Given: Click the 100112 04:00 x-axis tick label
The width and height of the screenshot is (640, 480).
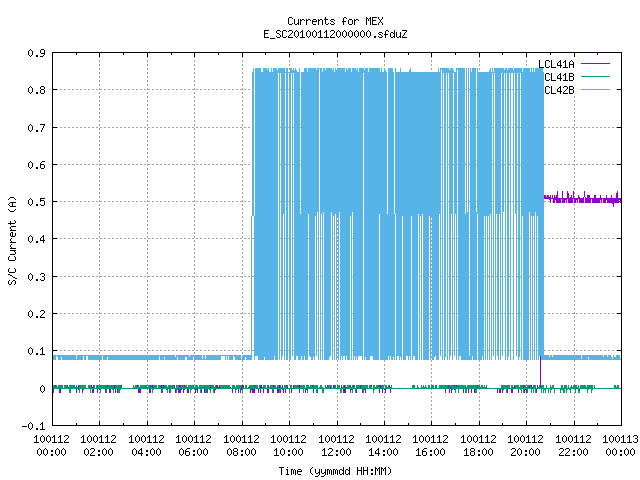Looking at the screenshot, I should click(x=147, y=446).
